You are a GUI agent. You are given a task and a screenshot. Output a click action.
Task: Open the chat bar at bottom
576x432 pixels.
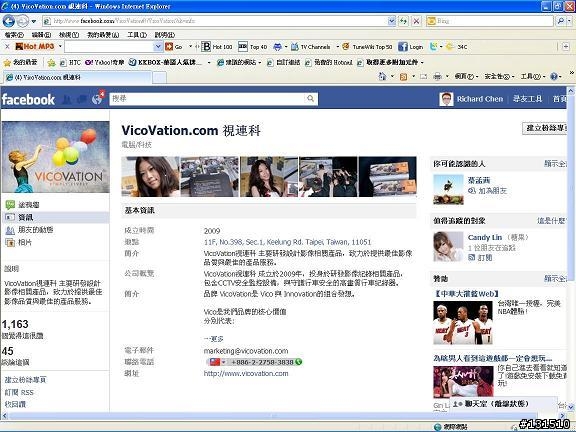coord(504,404)
